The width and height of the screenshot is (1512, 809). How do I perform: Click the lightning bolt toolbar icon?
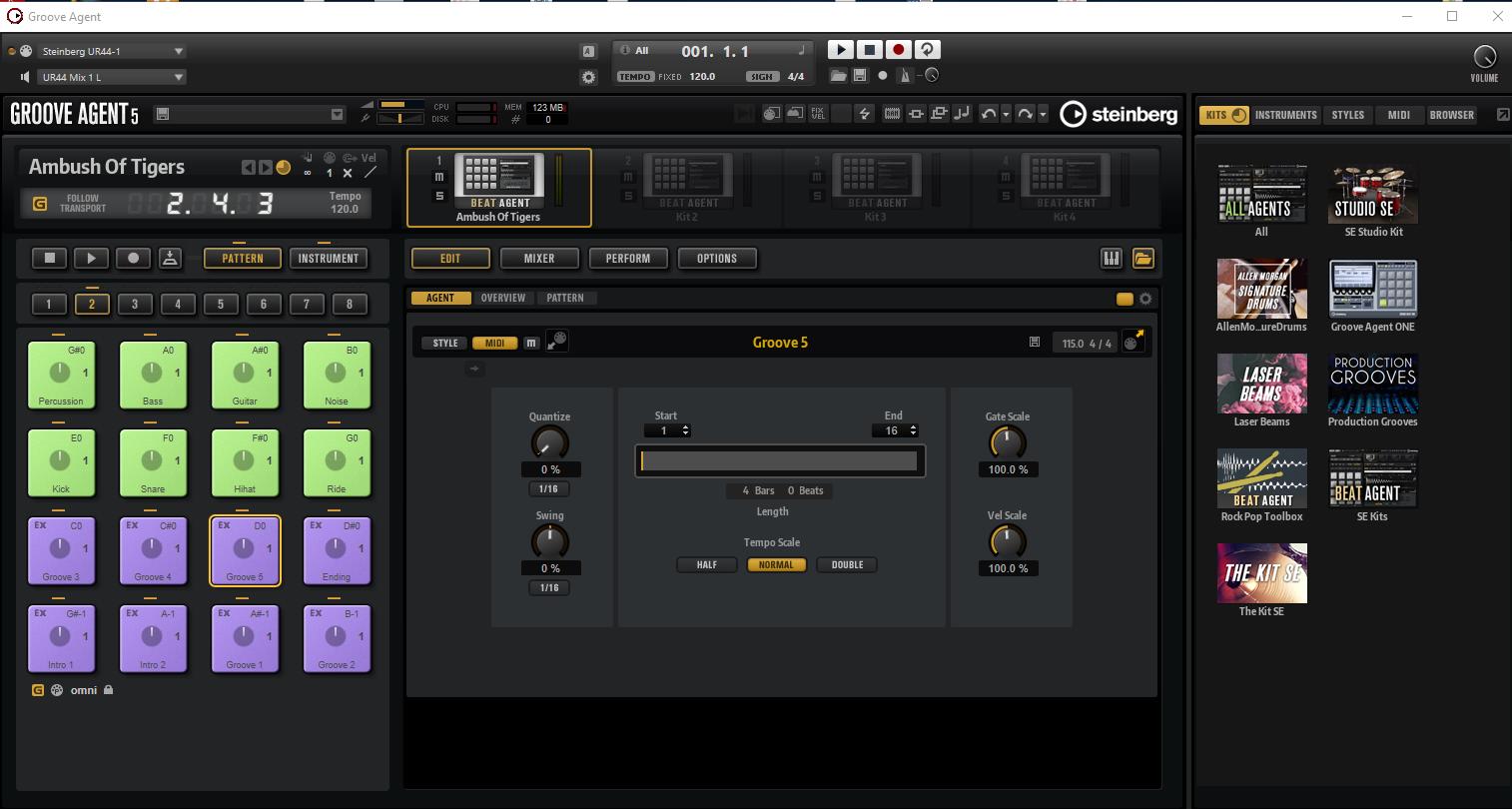tap(865, 114)
